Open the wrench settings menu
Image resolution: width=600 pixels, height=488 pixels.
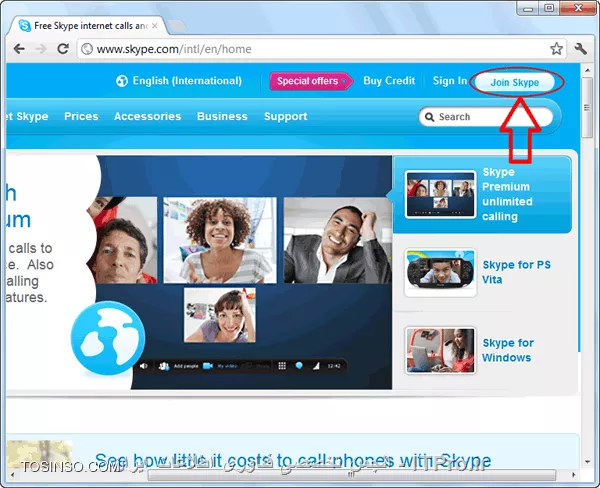pos(580,49)
